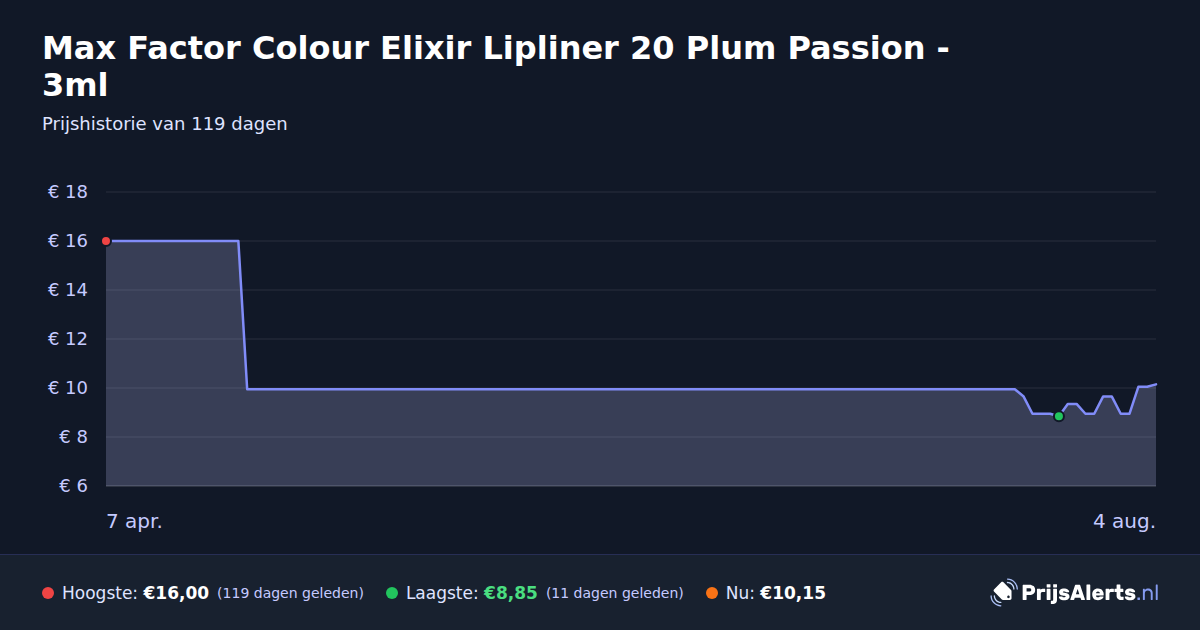Click the green lowest-price marker on chart
The width and height of the screenshot is (1200, 630).
1059,416
